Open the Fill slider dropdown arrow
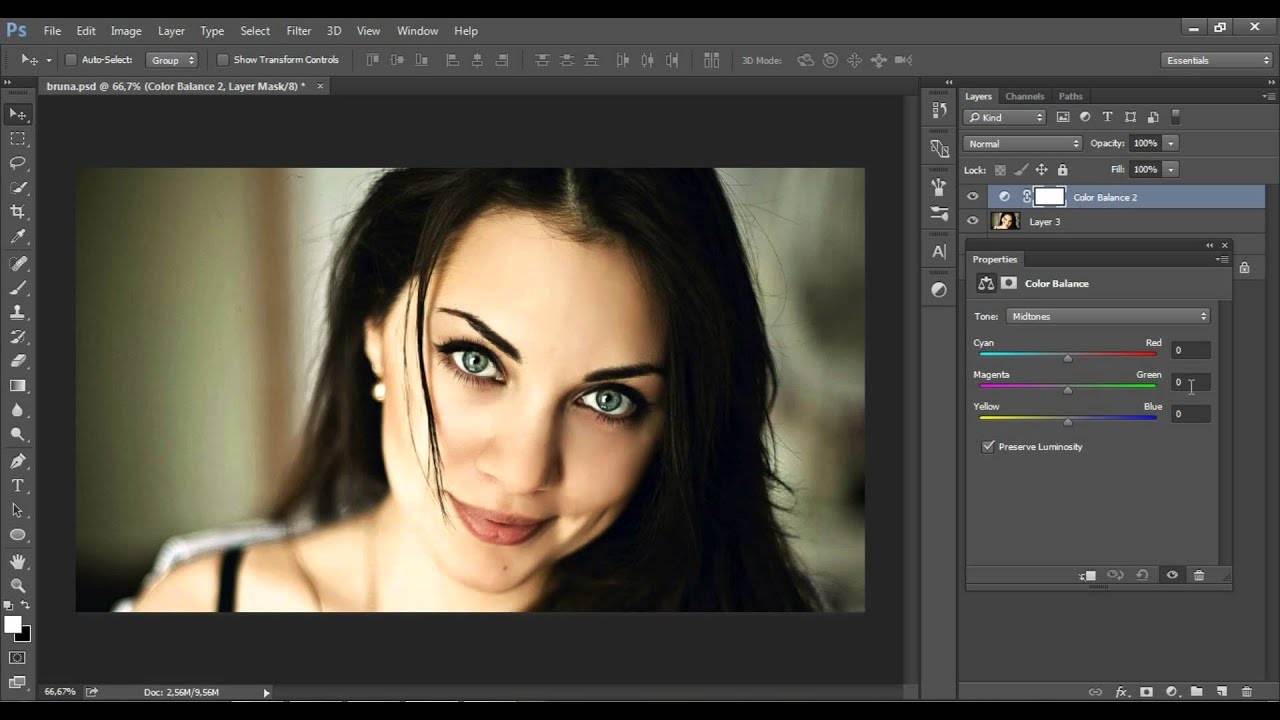 pos(1171,170)
